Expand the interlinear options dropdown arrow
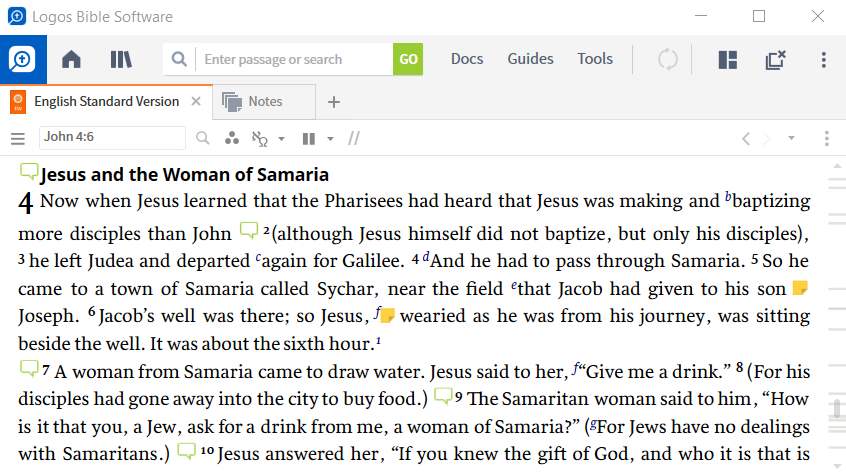 pos(281,139)
